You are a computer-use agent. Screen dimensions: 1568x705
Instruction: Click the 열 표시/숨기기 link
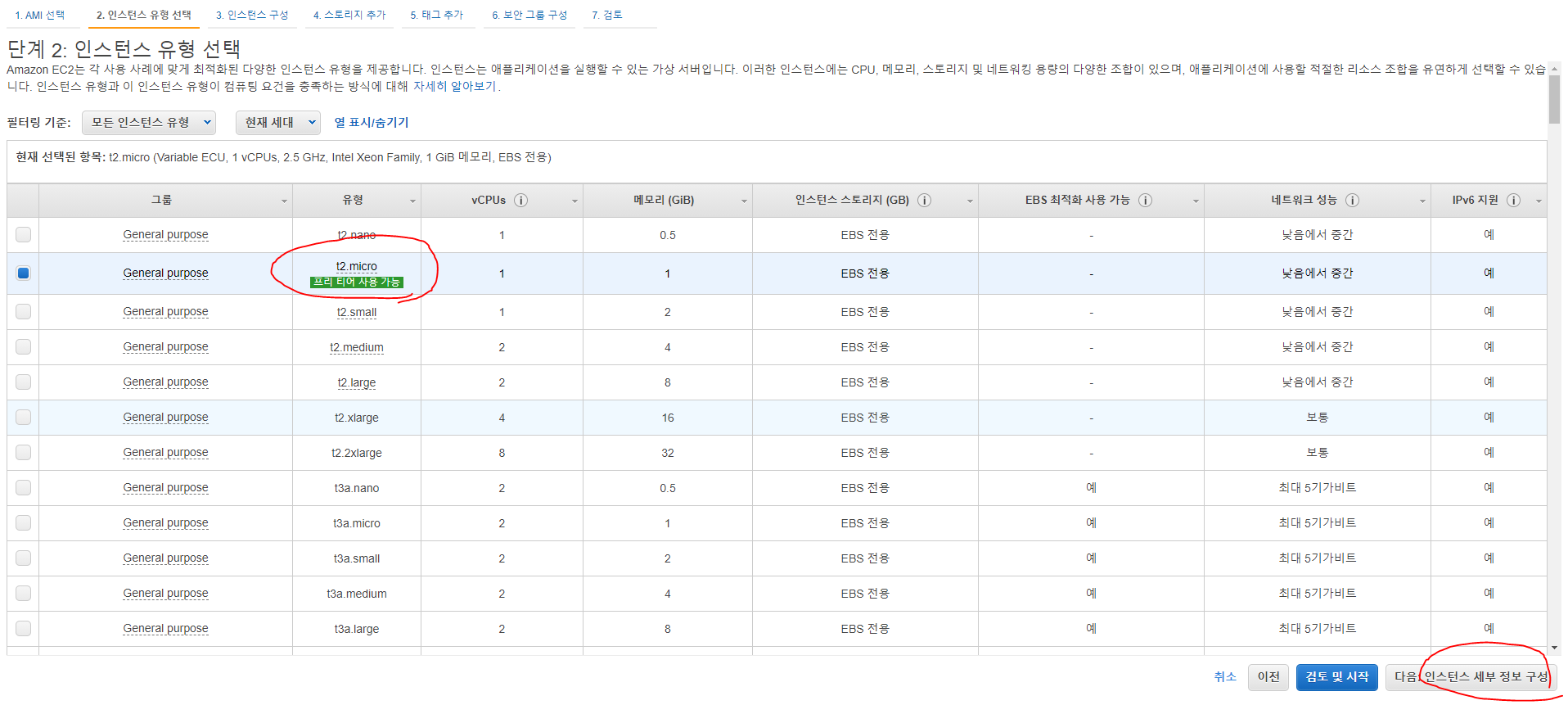[372, 123]
